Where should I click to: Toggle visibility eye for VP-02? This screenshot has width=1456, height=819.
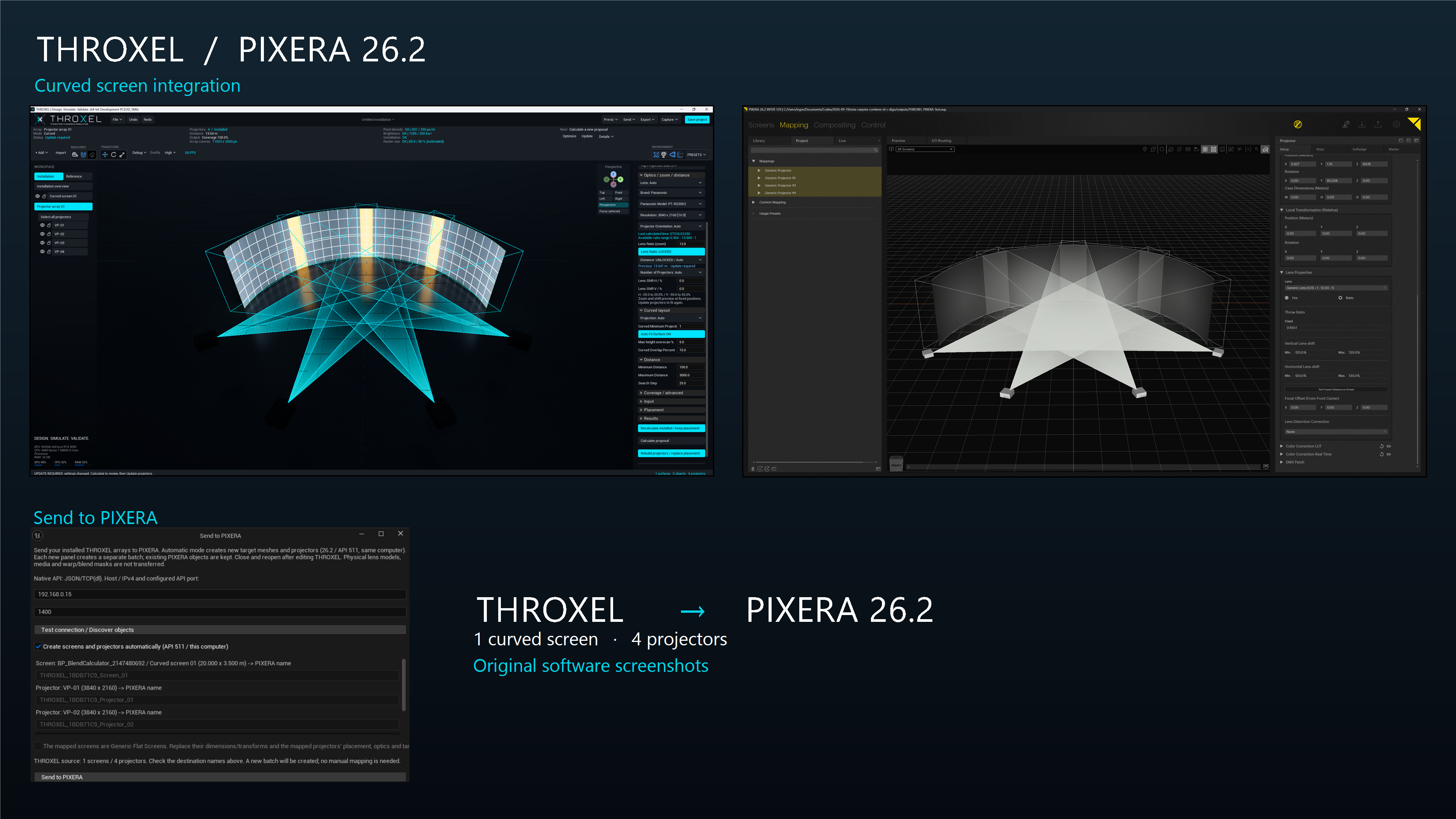[42, 234]
